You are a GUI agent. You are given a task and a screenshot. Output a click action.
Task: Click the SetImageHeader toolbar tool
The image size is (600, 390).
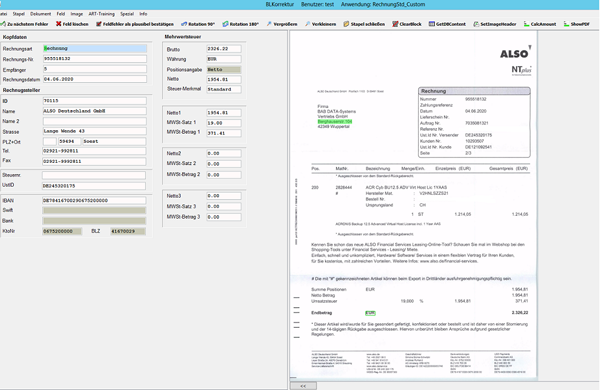[x=495, y=24]
